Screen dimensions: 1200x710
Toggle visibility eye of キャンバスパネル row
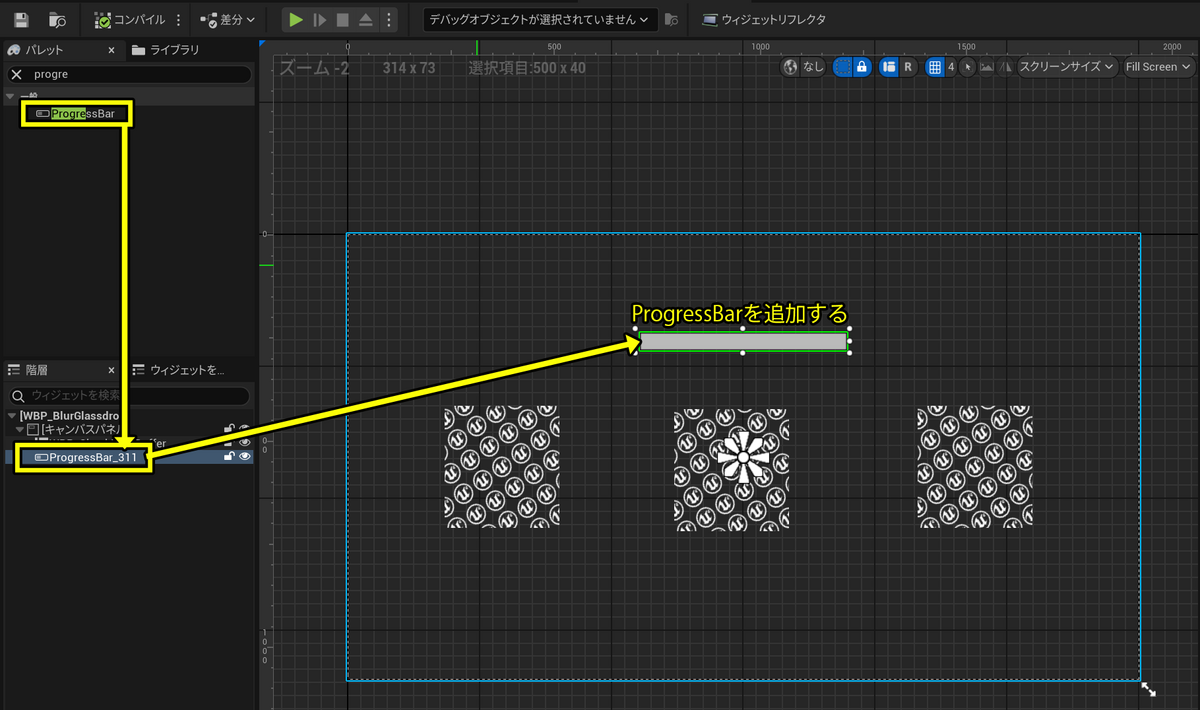[245, 429]
